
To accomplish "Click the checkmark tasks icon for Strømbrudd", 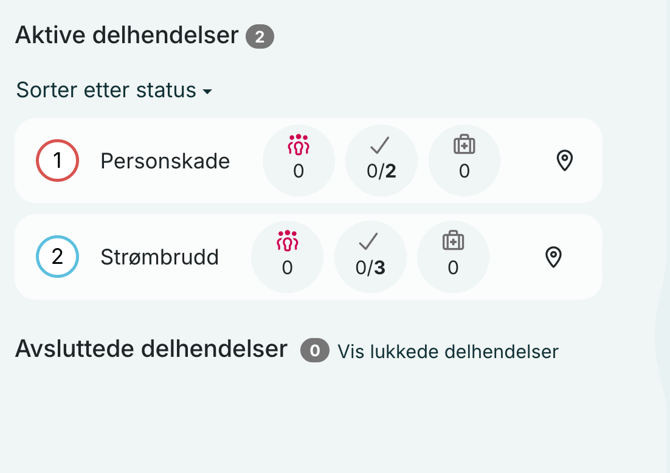I will click(369, 241).
